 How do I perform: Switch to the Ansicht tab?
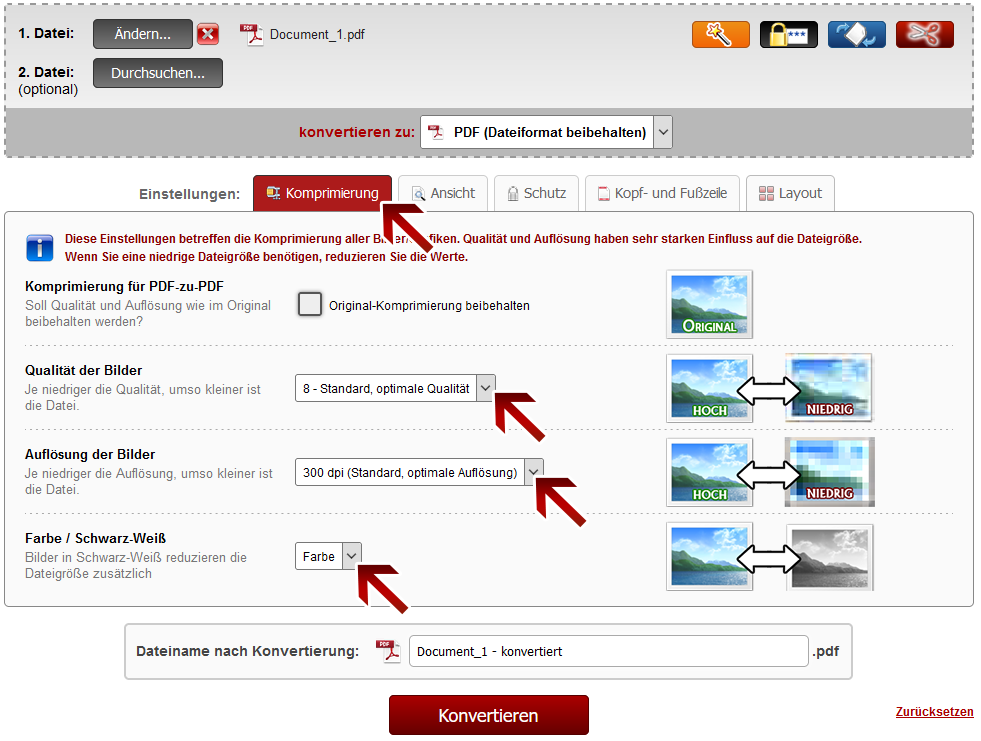pos(443,193)
